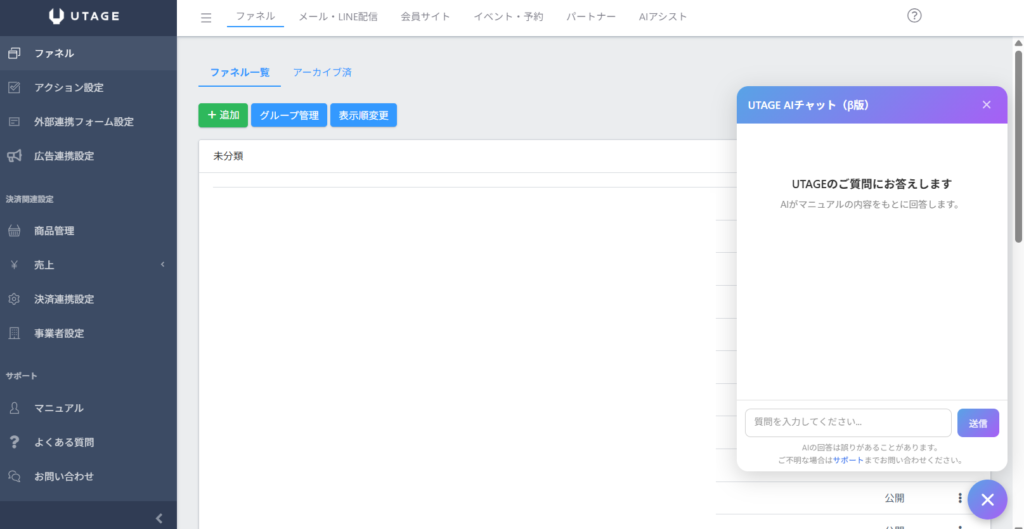Viewport: 1024px width, 529px height.
Task: Click the 表示順変更 button
Action: 363,115
